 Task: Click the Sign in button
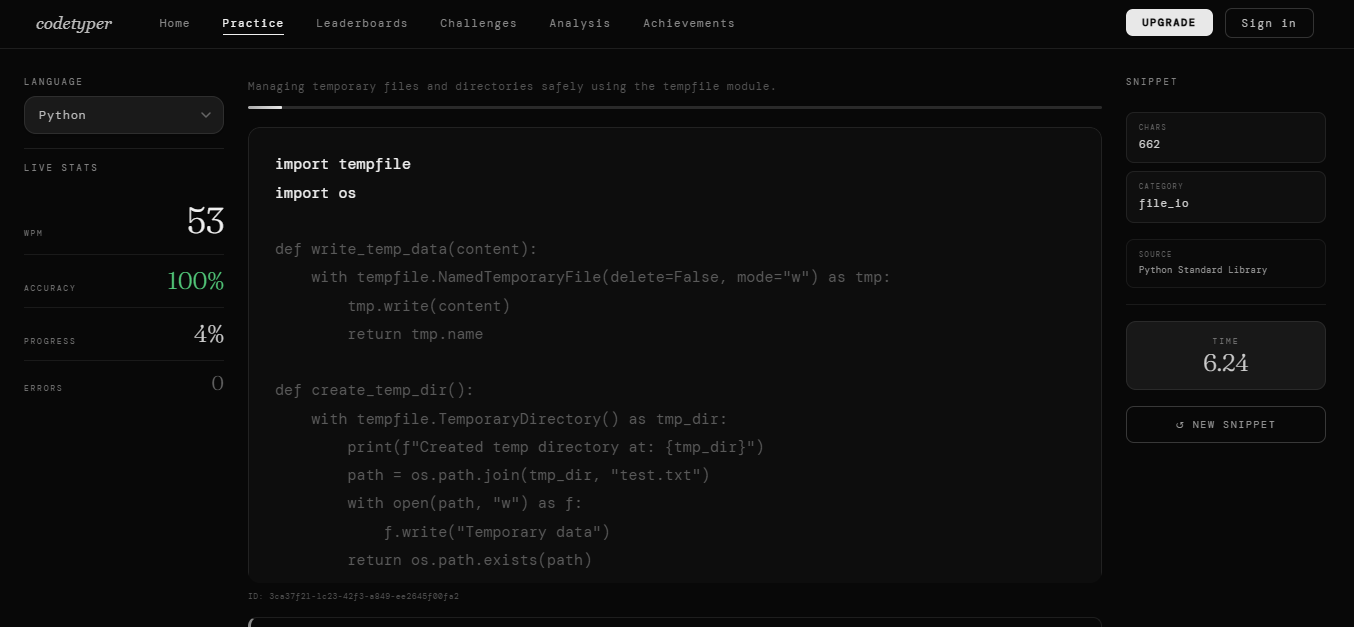click(1269, 23)
